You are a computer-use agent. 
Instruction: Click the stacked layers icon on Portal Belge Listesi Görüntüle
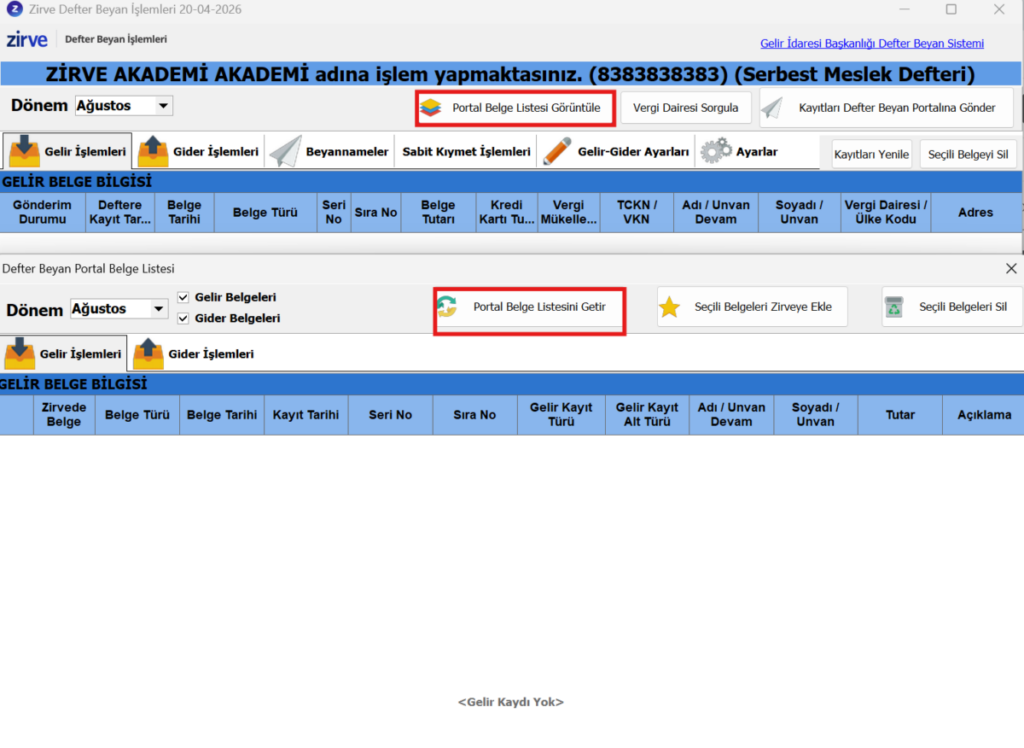point(430,107)
